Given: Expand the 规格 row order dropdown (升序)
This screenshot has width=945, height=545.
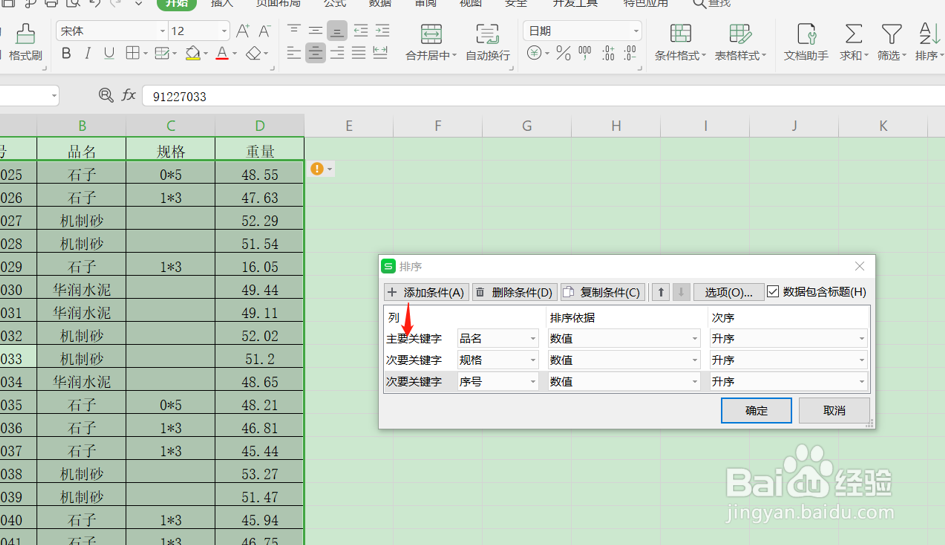Looking at the screenshot, I should coord(789,361).
